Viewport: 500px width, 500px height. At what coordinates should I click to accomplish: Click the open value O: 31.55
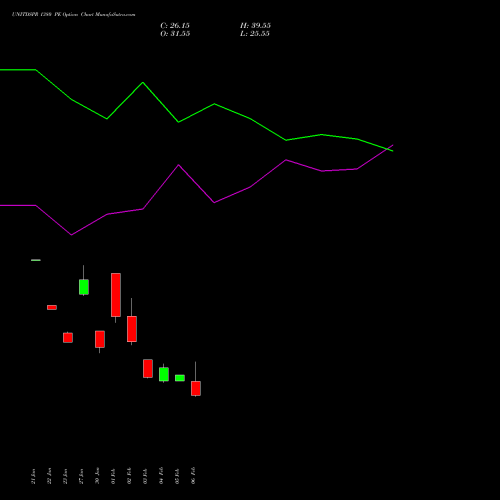coord(175,34)
